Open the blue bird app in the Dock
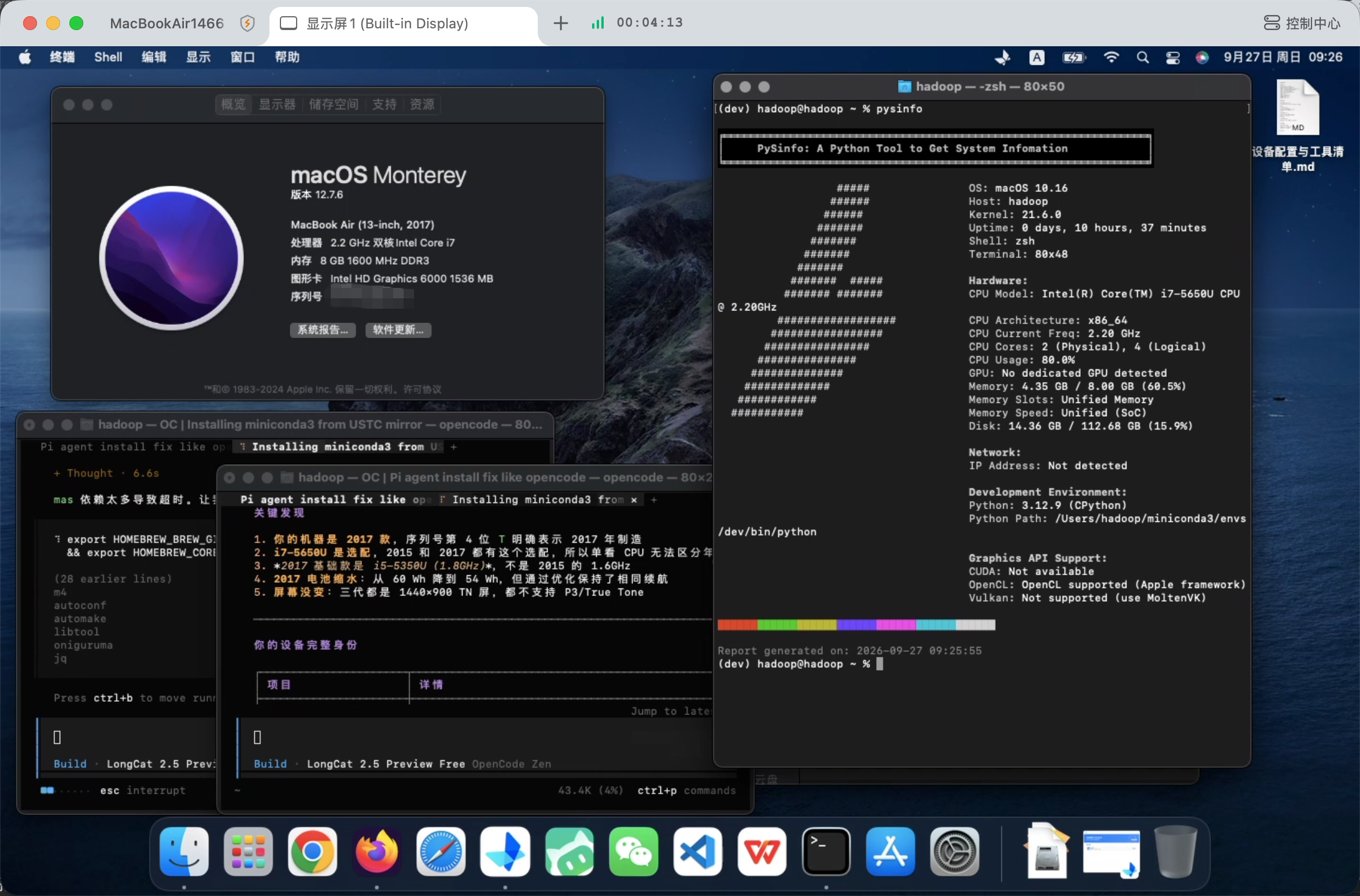 (x=505, y=851)
